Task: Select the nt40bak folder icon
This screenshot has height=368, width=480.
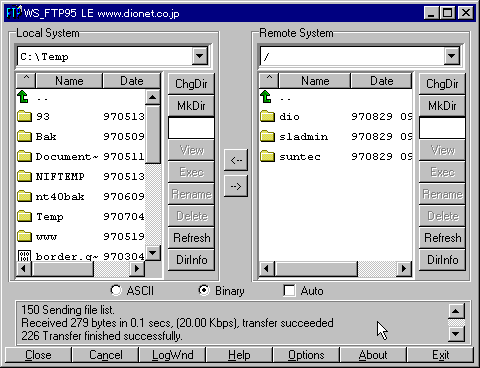Action: [x=24, y=196]
